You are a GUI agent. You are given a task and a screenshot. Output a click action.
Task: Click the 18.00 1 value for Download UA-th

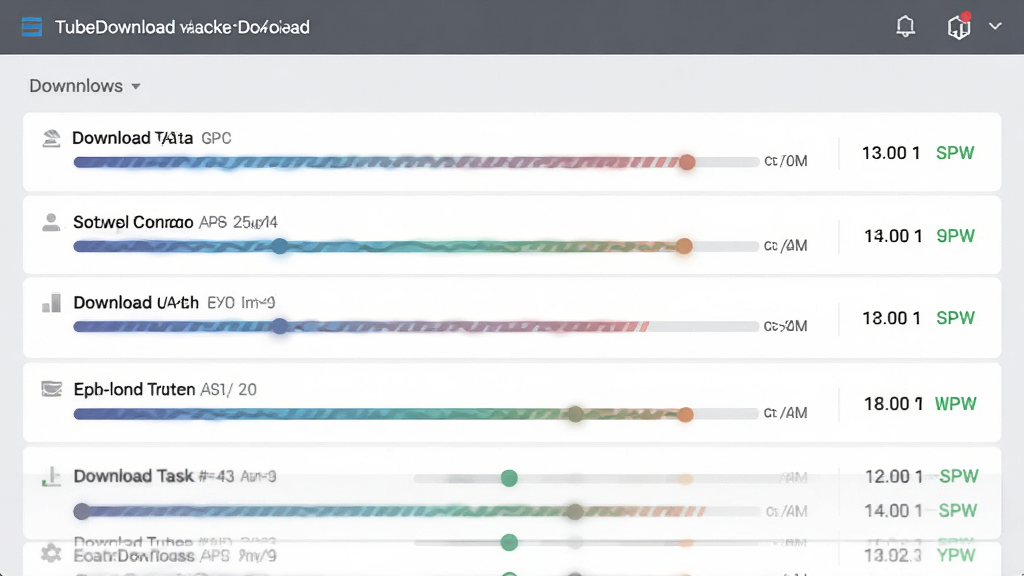[x=891, y=318]
